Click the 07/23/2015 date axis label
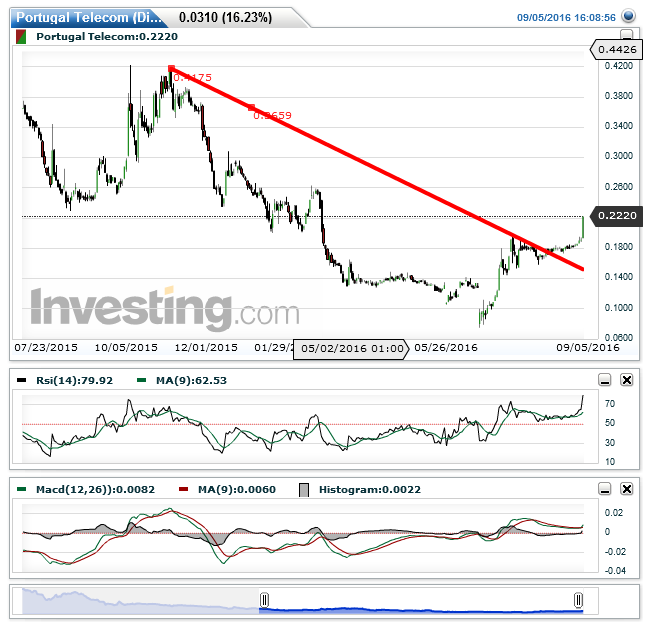Image resolution: width=650 pixels, height=627 pixels. [46, 347]
